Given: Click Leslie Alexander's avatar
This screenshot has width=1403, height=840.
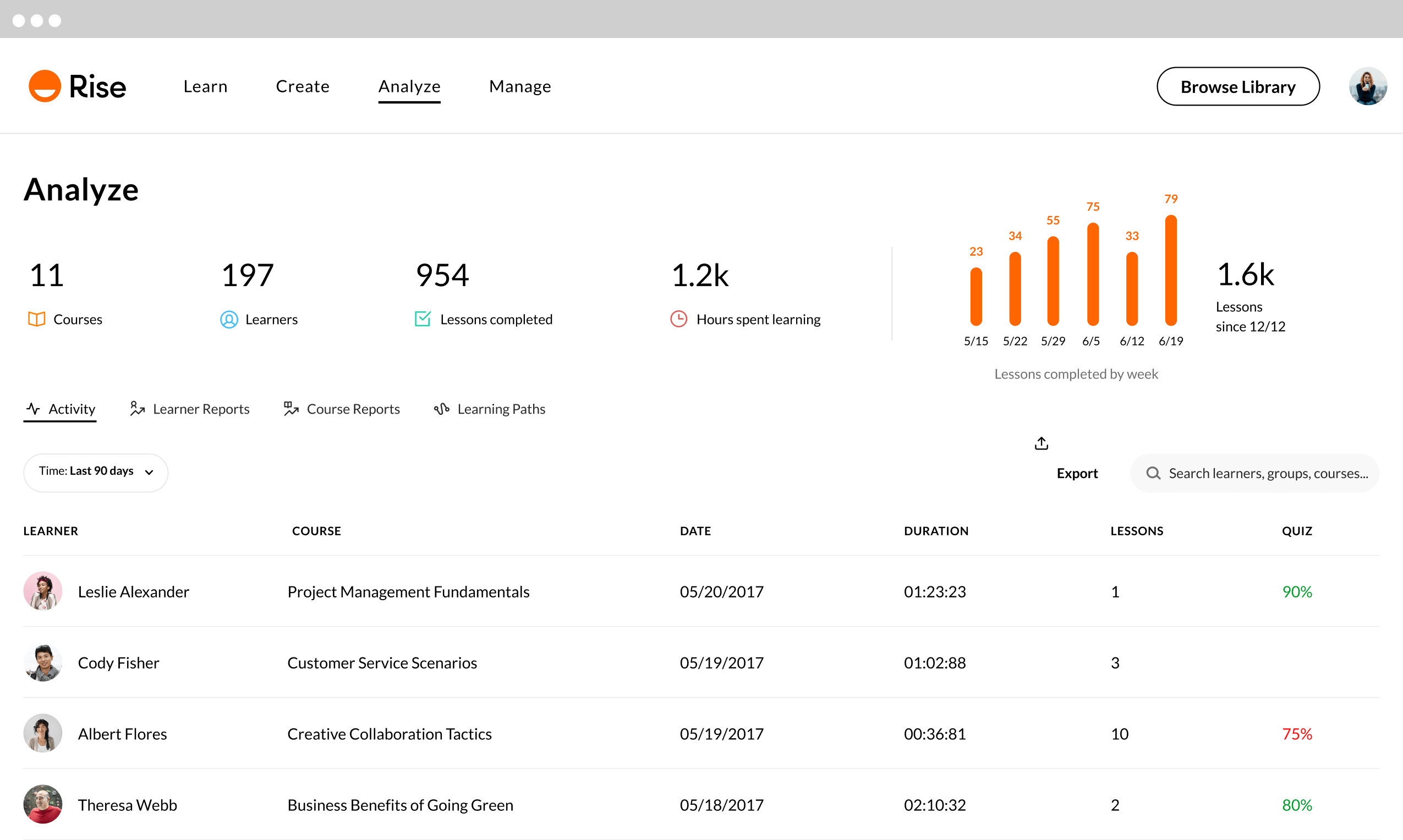Looking at the screenshot, I should (42, 591).
